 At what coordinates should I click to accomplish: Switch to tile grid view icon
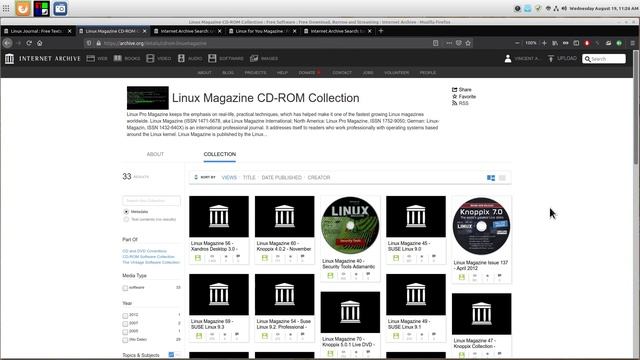491,178
